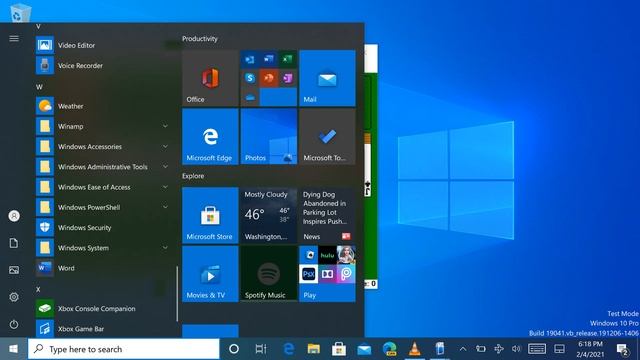This screenshot has width=640, height=360.
Task: Click the Cortana circle on taskbar
Action: coord(234,349)
